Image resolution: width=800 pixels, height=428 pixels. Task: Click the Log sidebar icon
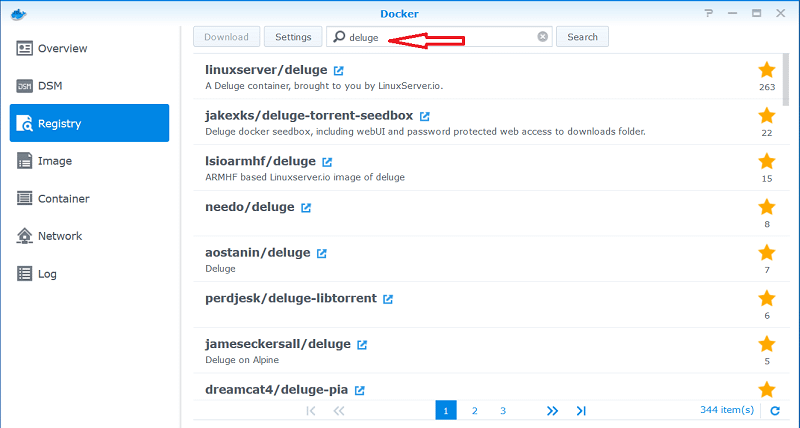click(24, 274)
